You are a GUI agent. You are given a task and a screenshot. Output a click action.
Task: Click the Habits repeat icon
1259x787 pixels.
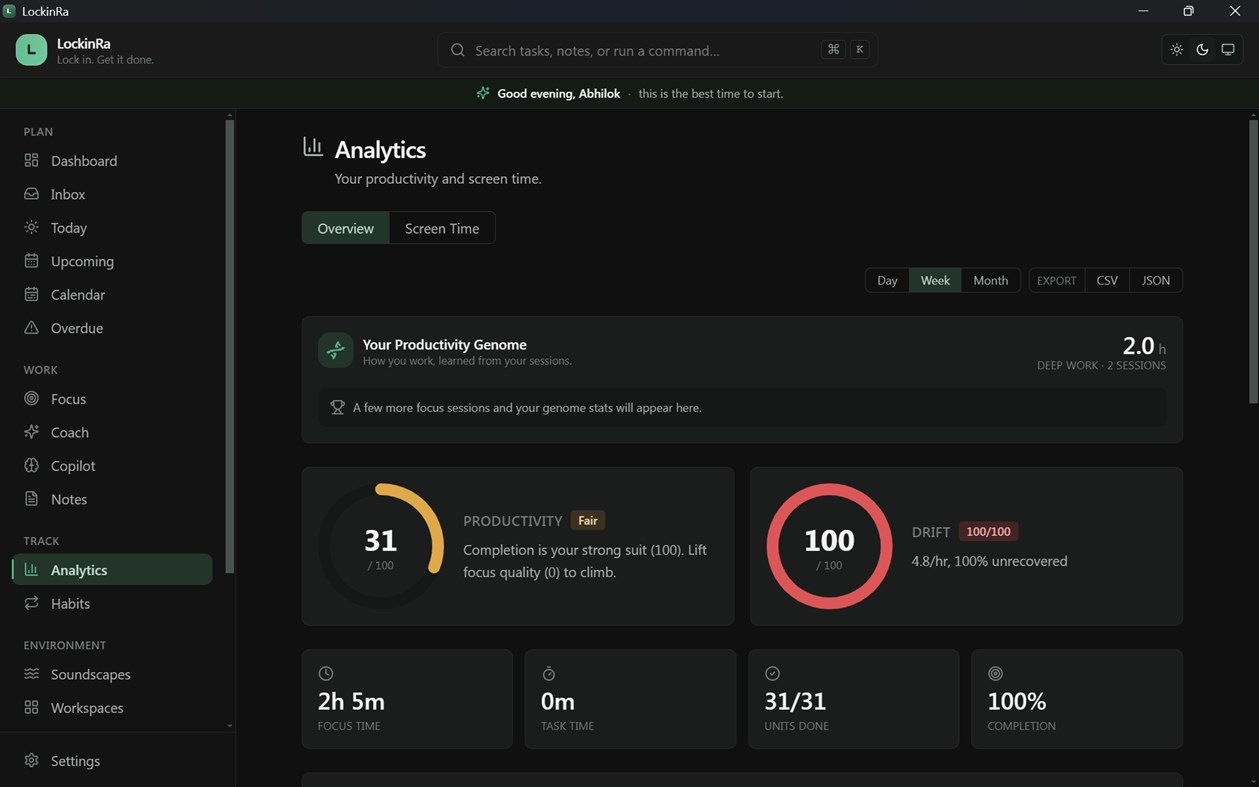click(31, 603)
